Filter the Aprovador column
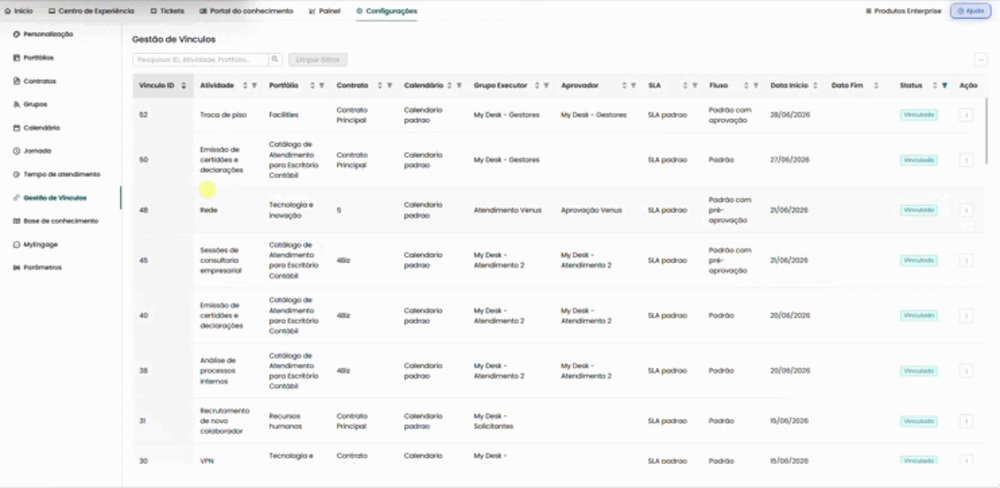Viewport: 1000px width, 488px height. point(633,85)
